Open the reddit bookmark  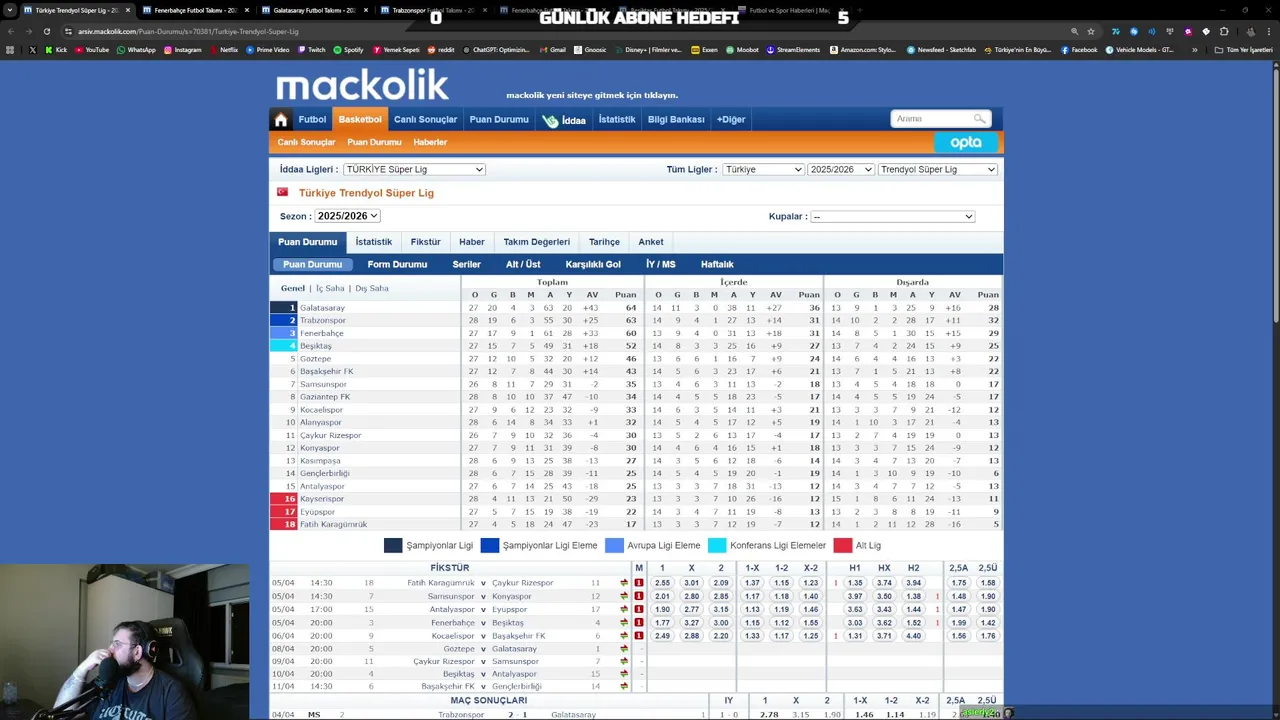pos(441,50)
